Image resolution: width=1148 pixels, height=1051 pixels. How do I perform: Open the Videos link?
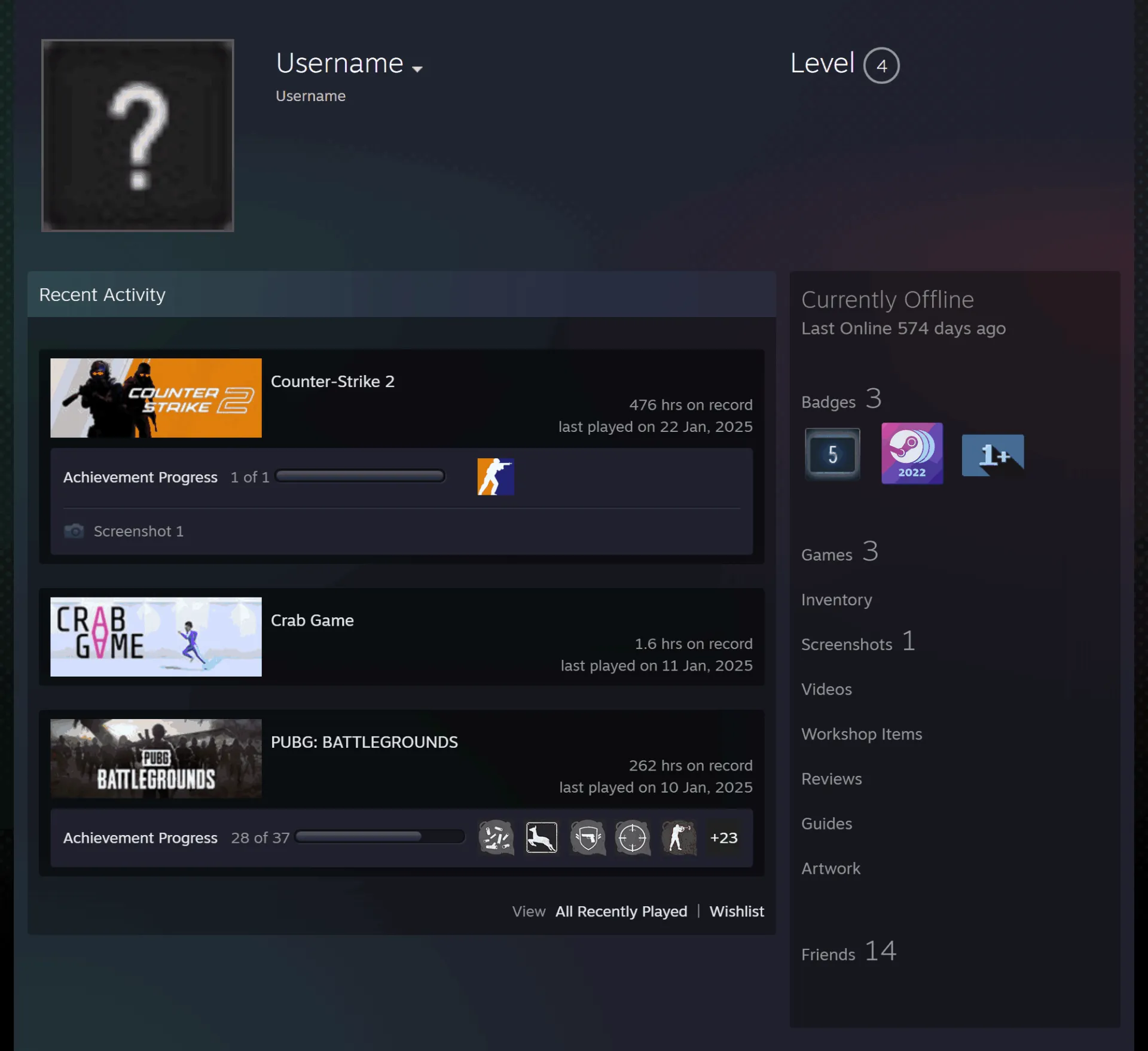(826, 690)
